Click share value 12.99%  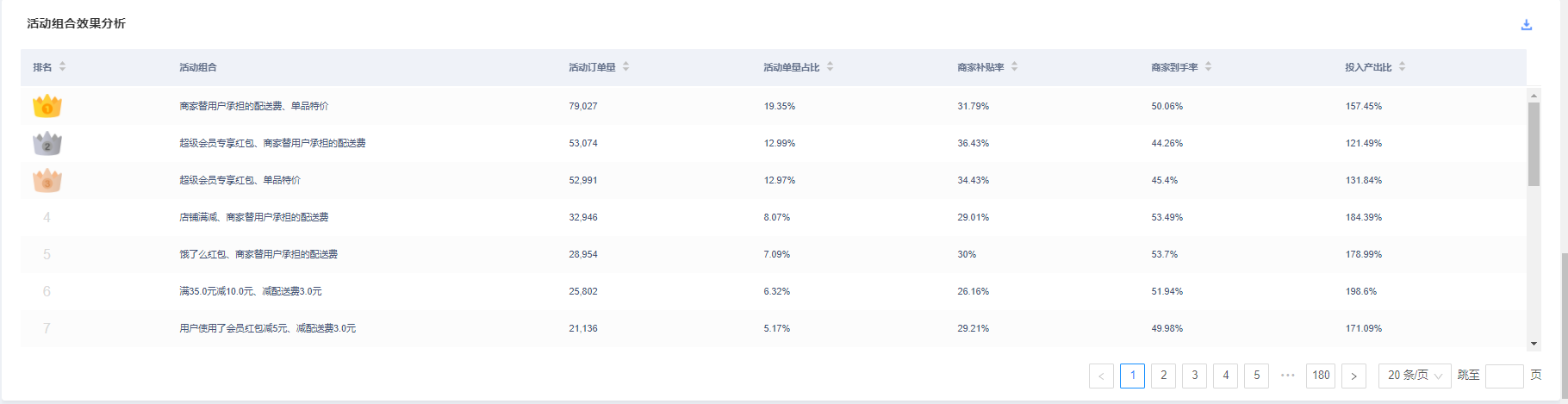[780, 143]
